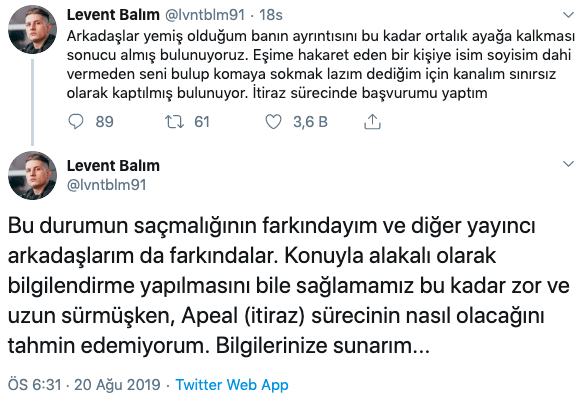Click @lvntblm91 handle under second name
The width and height of the screenshot is (585, 405).
pos(106,185)
